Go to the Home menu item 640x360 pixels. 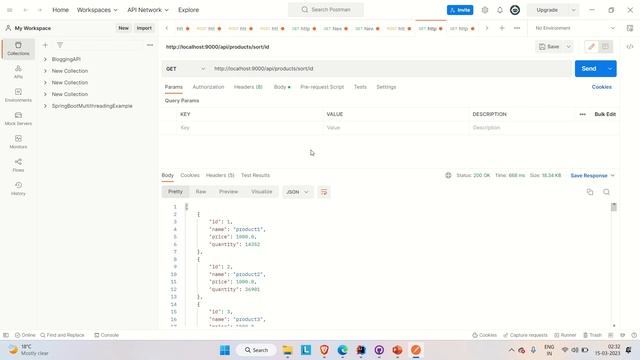pos(60,10)
